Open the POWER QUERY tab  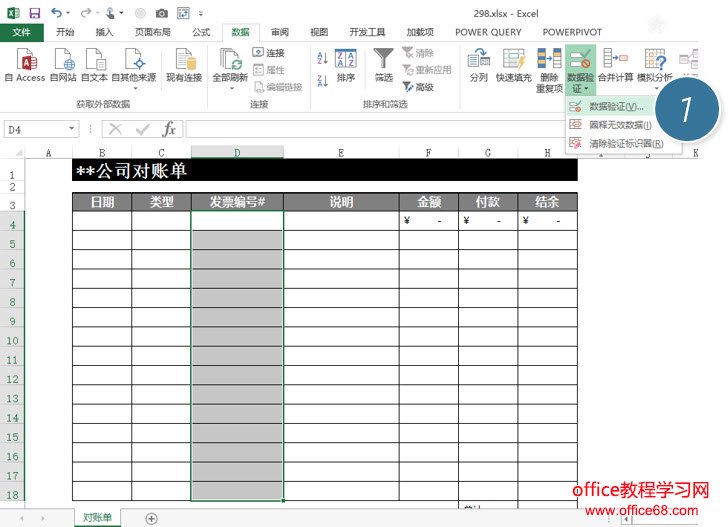[488, 32]
